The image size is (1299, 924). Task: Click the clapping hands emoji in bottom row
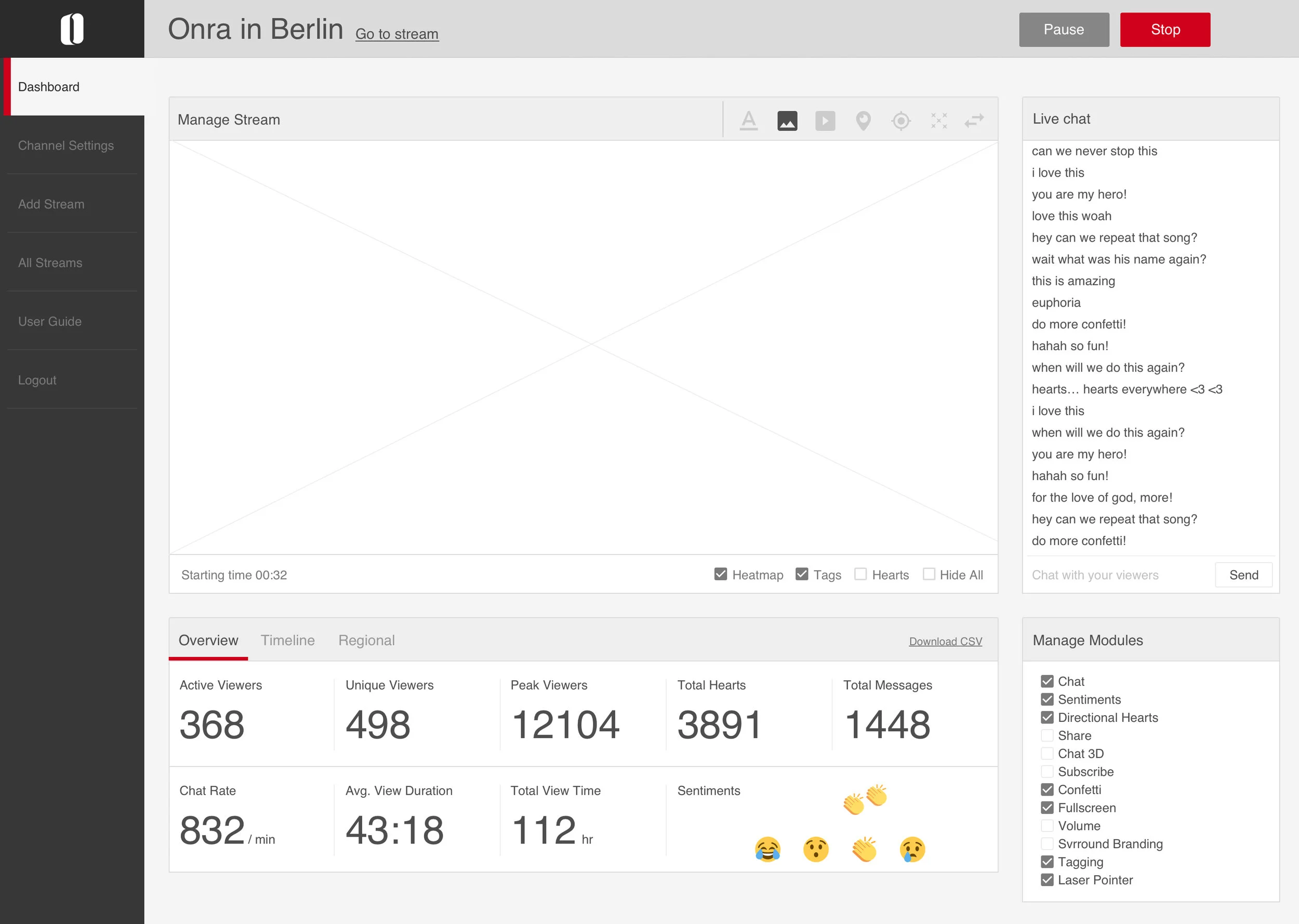click(864, 850)
